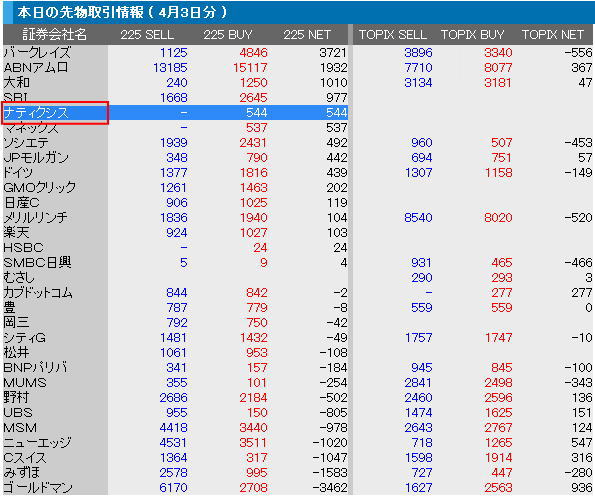Select the 岡三 company name
Screen dimensions: 595x496
(16, 323)
